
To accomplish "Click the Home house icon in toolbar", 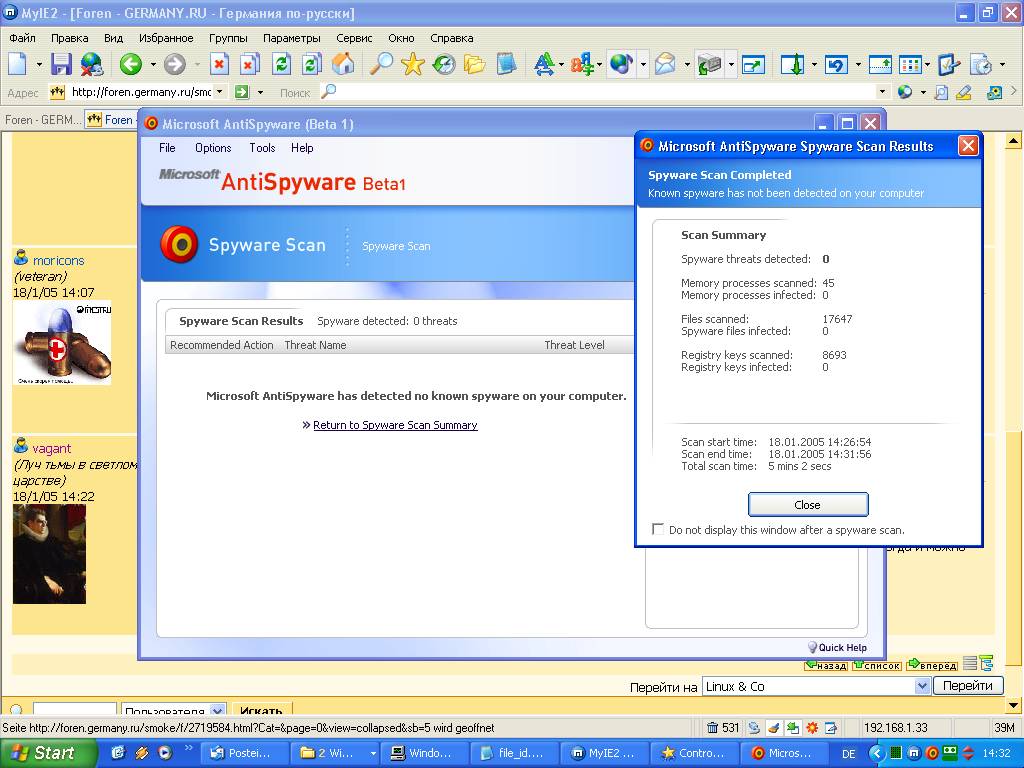I will click(x=343, y=64).
